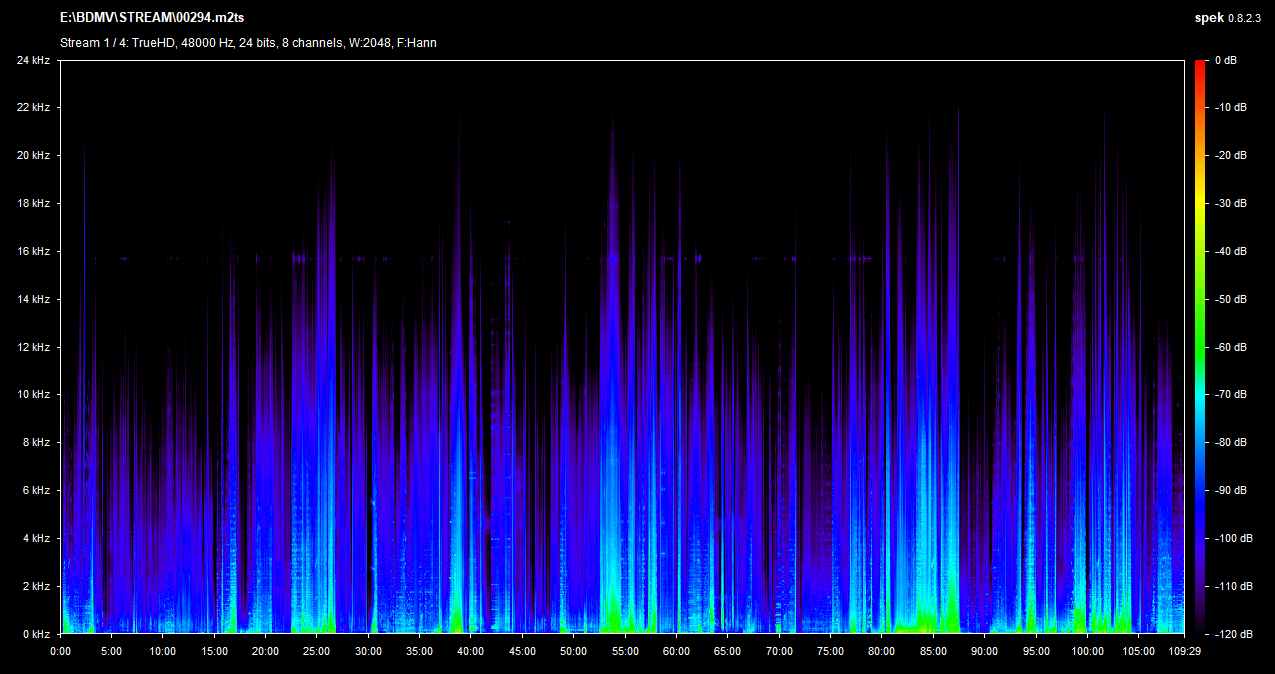Screen dimensions: 1275x674
Task: Select the 85:00 time axis marker
Action: pos(933,651)
